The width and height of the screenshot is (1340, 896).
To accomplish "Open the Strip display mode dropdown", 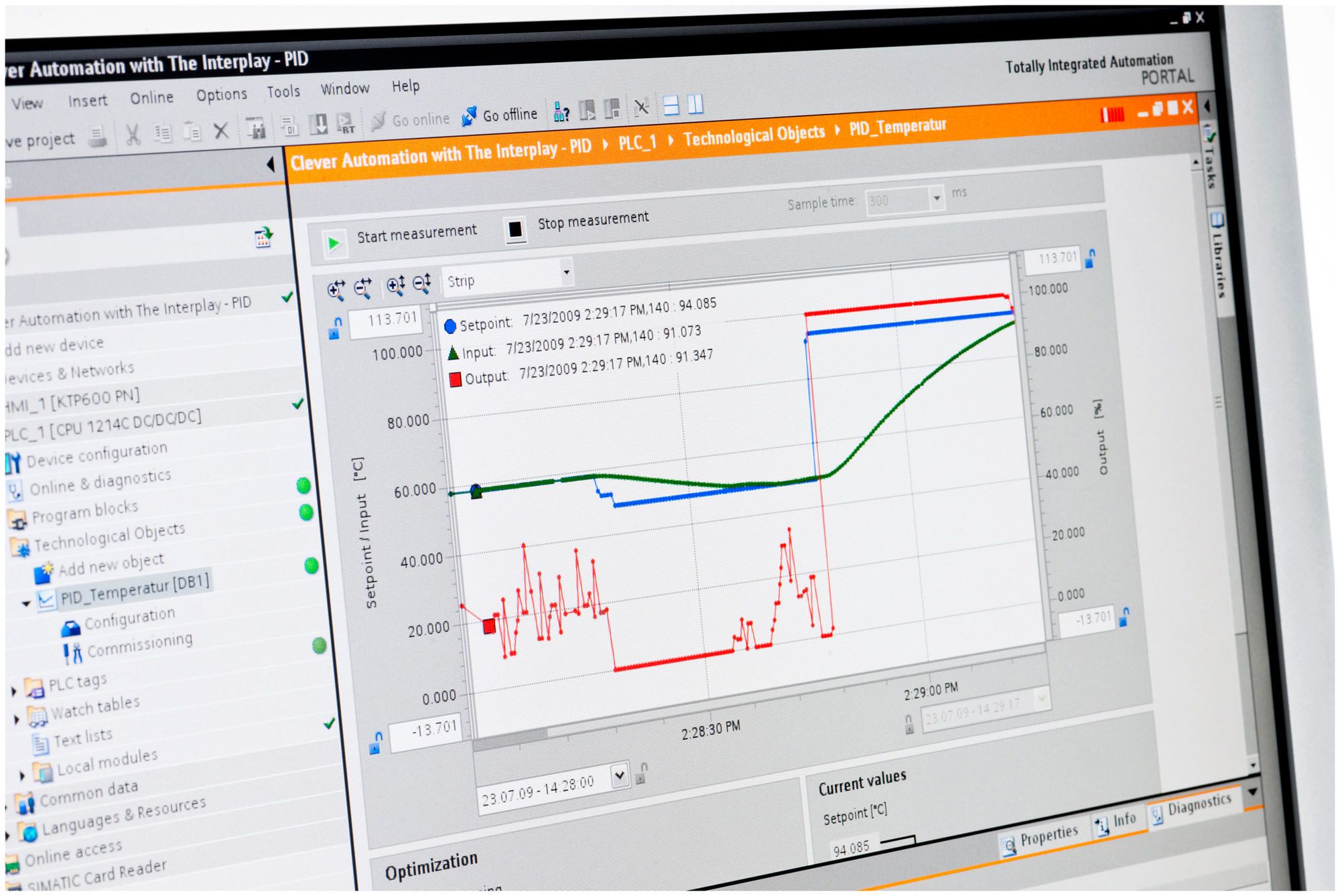I will [566, 272].
